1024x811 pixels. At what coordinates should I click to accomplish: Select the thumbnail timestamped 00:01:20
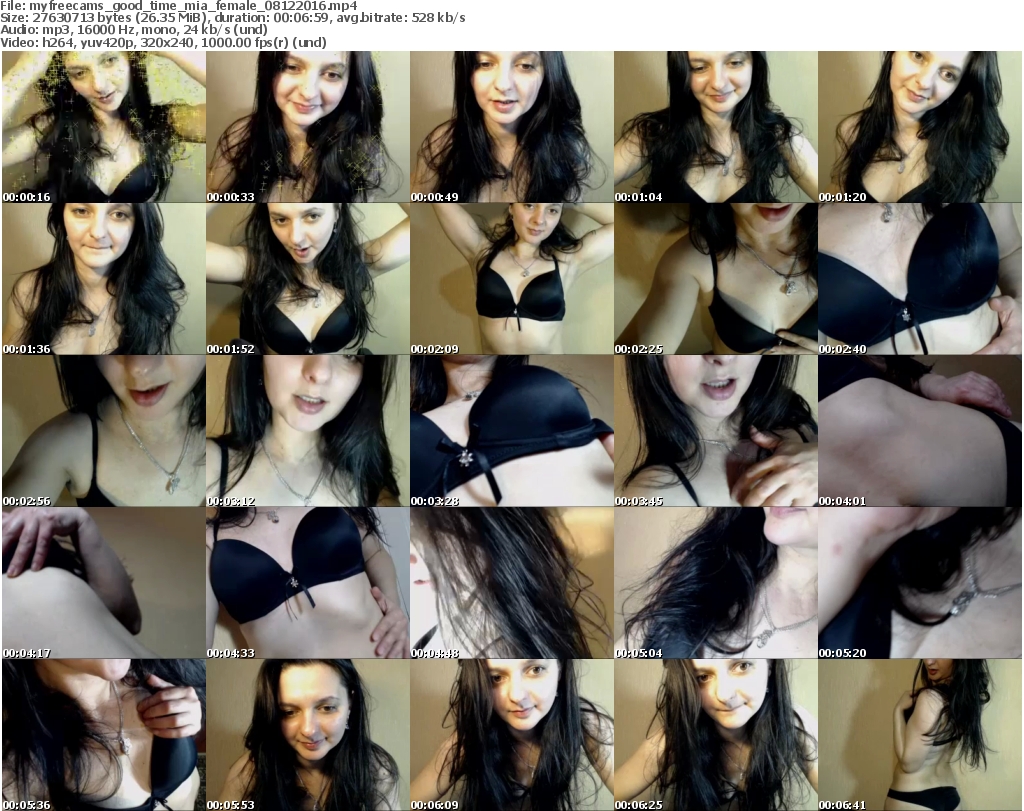(920, 127)
